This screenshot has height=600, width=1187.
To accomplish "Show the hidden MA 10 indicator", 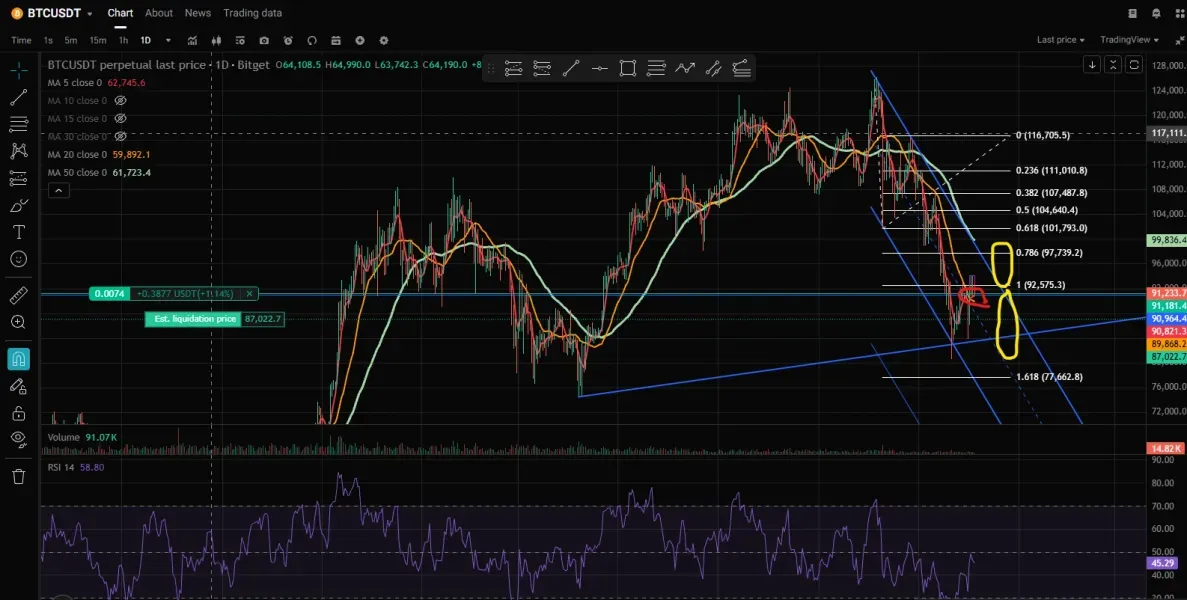I will coord(120,101).
